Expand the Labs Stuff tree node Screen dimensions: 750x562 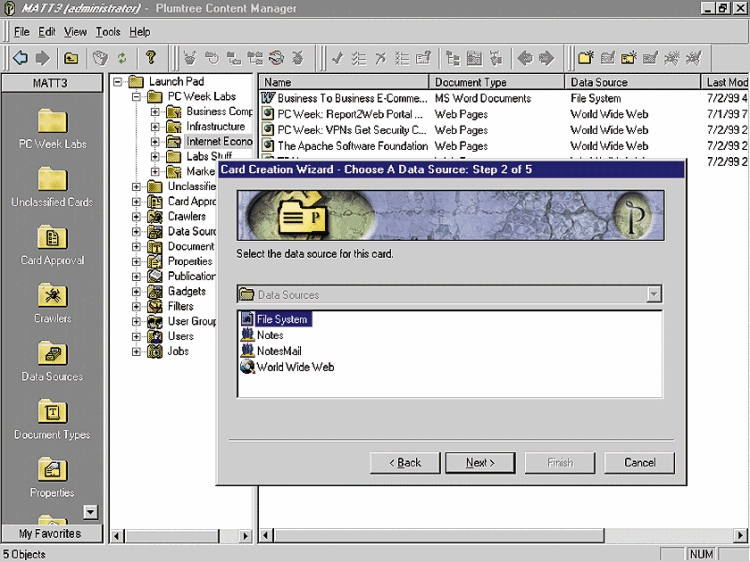tap(155, 156)
